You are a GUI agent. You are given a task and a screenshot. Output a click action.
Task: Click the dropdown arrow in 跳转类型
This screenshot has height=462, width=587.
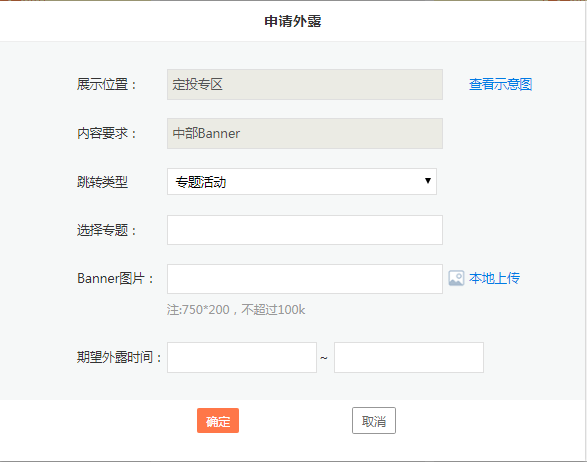point(428,181)
